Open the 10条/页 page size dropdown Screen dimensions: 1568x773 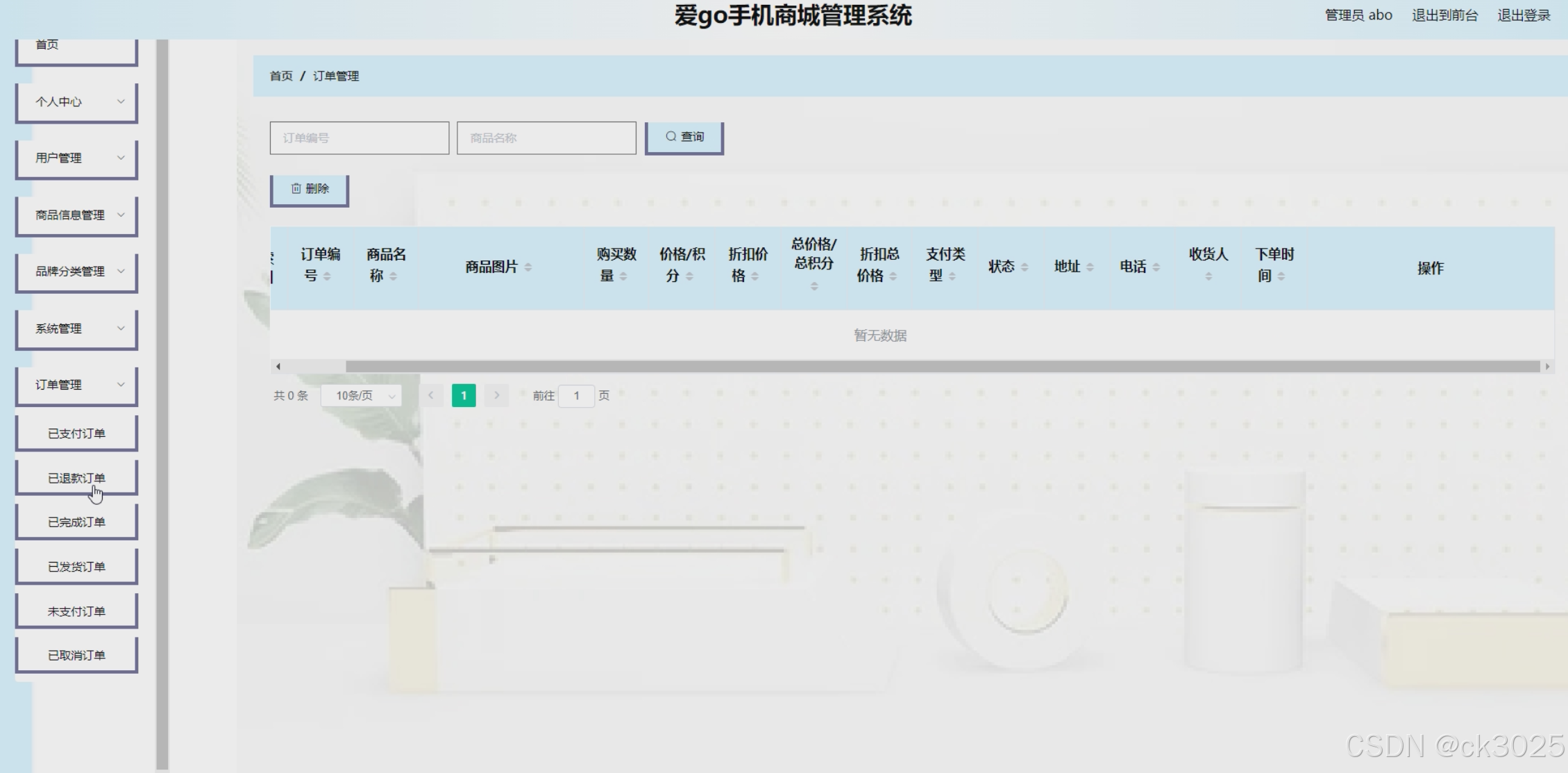(362, 395)
